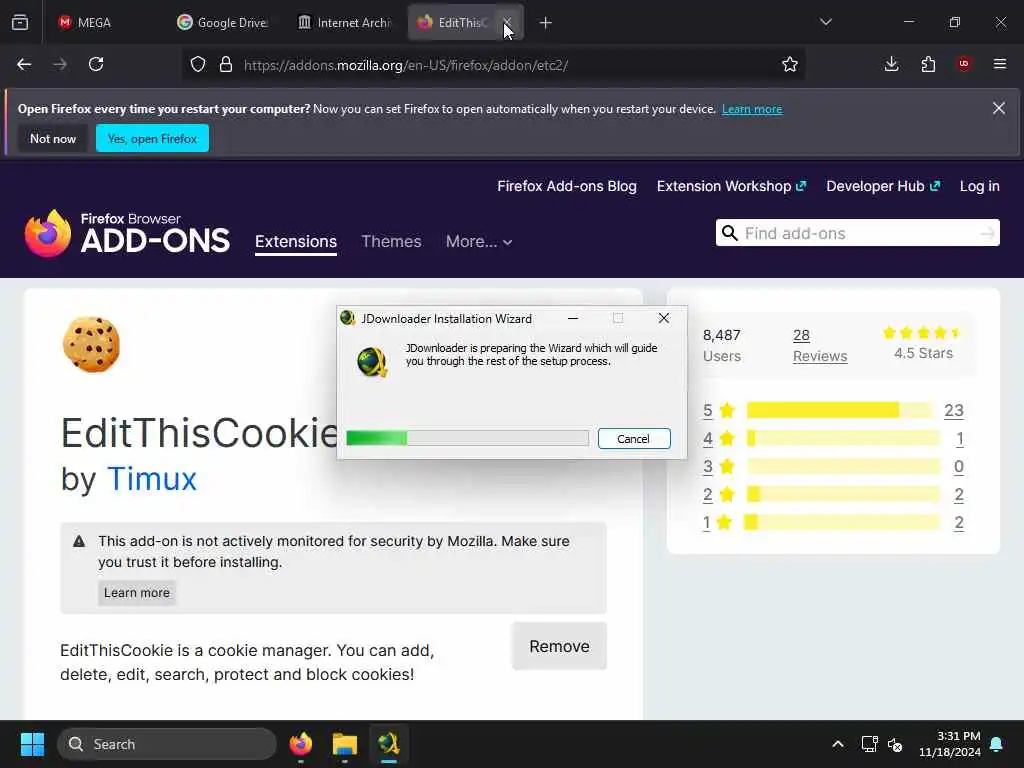The height and width of the screenshot is (768, 1024).
Task: Select the Extensions navigation item
Action: [x=296, y=242]
